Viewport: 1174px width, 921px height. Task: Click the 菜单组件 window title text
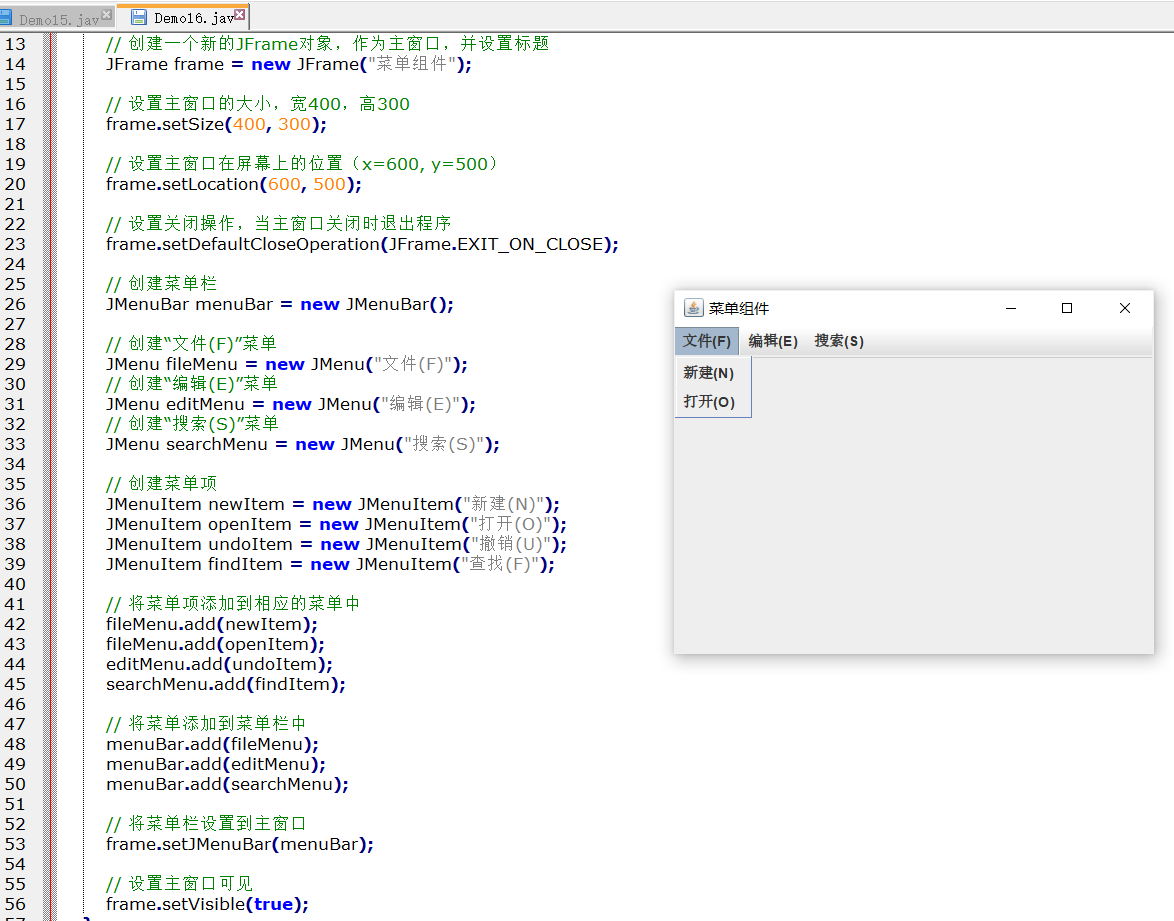pos(739,308)
